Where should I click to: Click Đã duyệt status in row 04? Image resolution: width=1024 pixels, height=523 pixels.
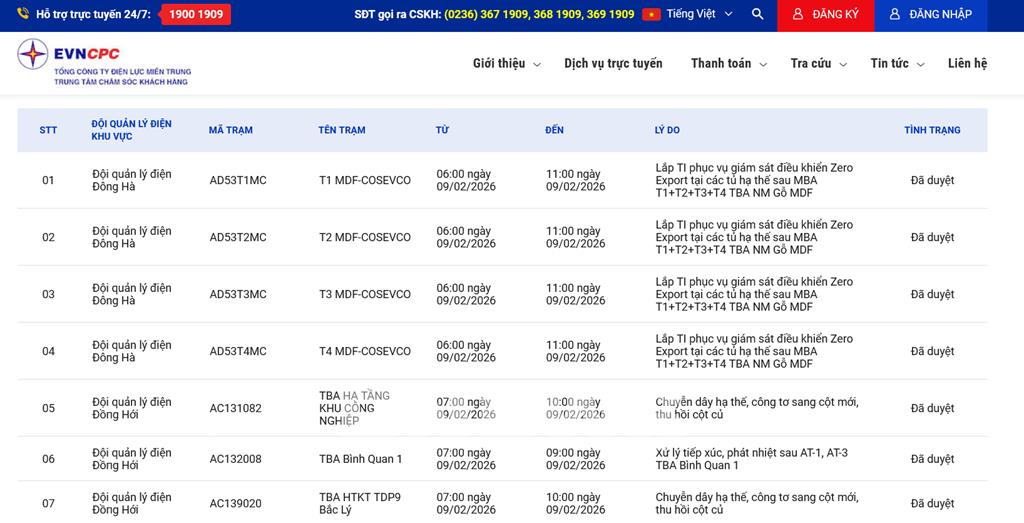pyautogui.click(x=932, y=352)
